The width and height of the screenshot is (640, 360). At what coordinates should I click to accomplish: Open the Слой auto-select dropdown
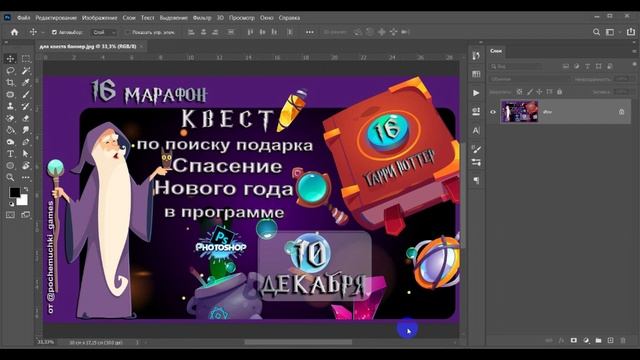104,32
